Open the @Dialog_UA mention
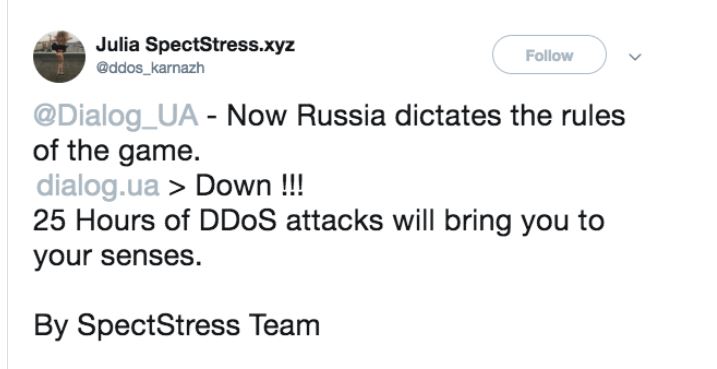This screenshot has height=369, width=717. [116, 117]
